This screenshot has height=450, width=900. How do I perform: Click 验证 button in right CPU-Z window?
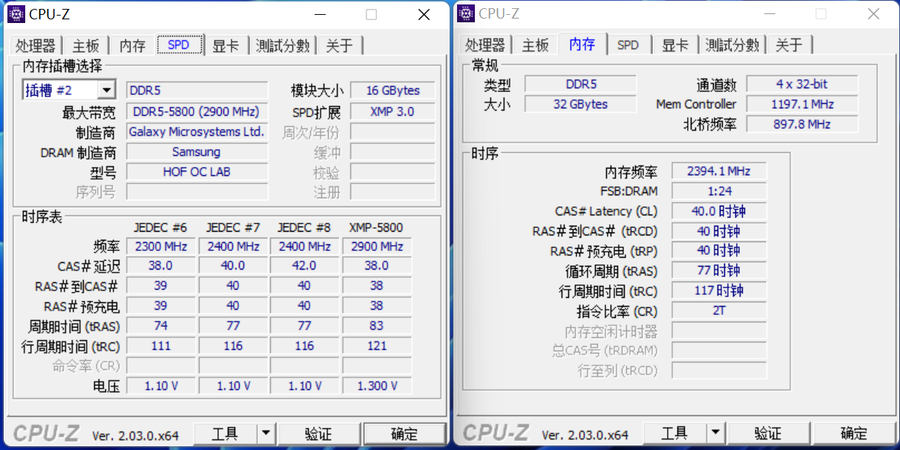768,433
